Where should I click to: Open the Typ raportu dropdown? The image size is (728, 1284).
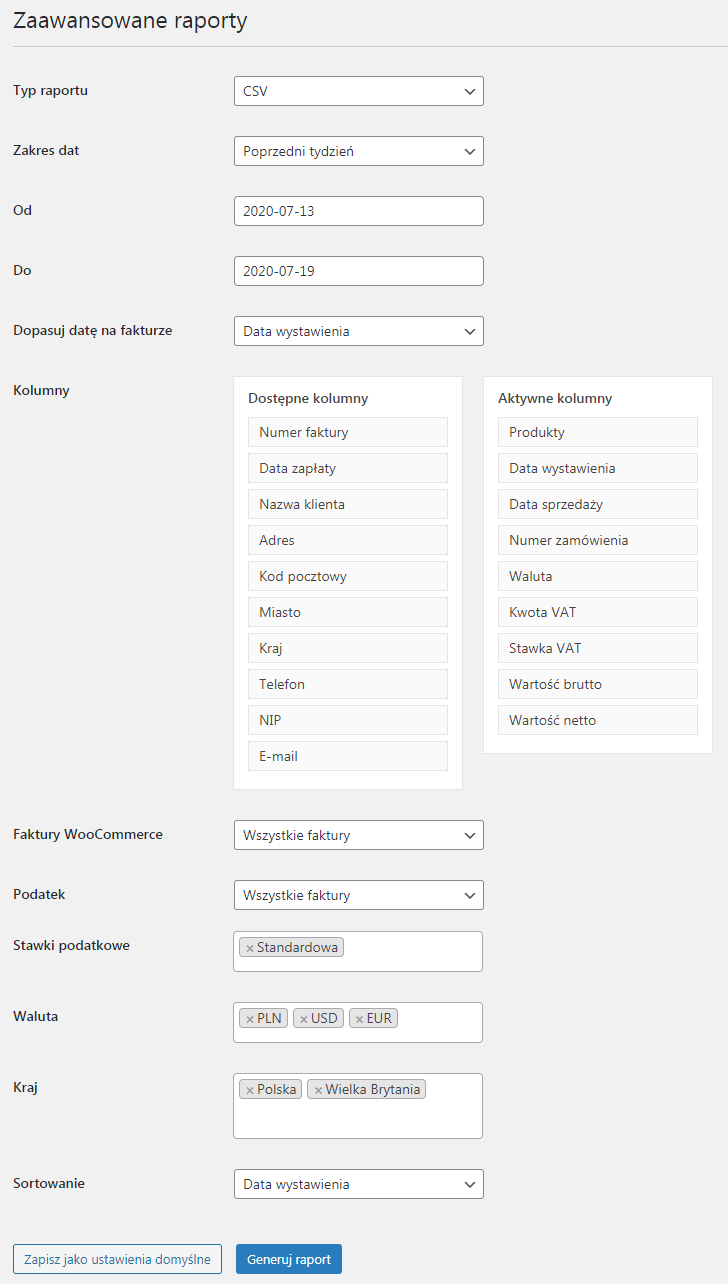(359, 91)
